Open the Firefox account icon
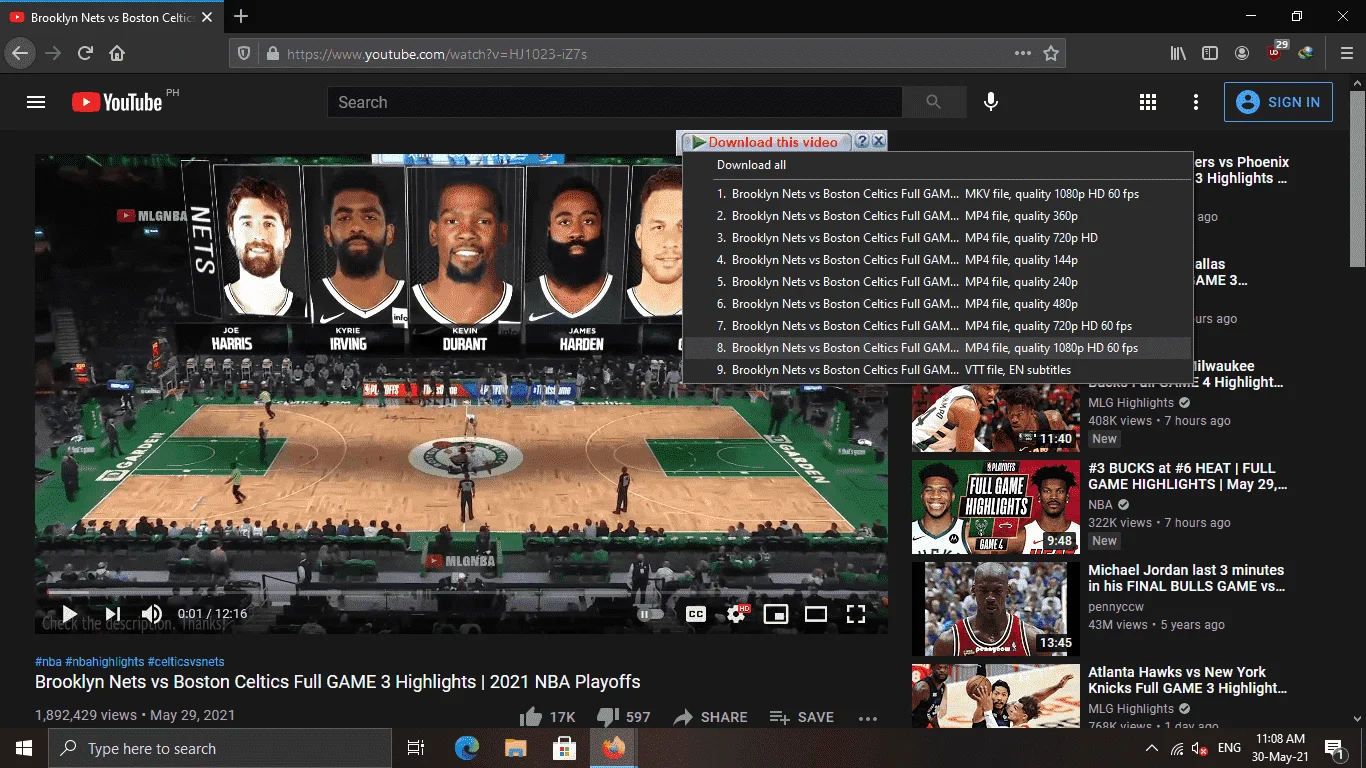Screen dimensions: 1366x768 coord(1242,53)
